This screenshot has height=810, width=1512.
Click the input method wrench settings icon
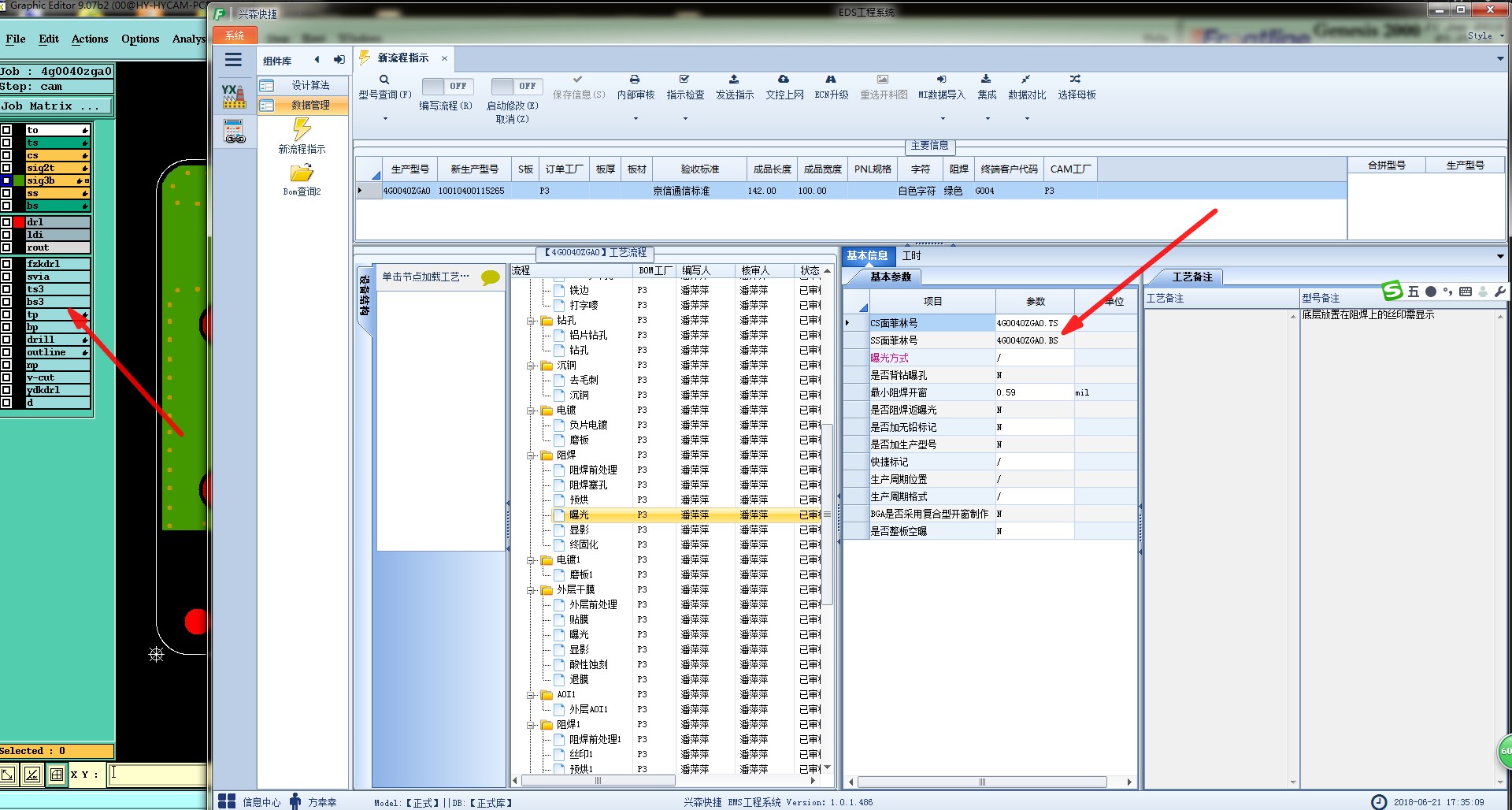click(1499, 292)
